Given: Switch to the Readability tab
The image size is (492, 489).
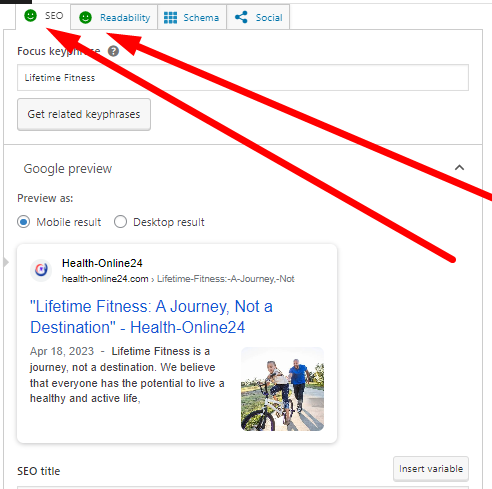Looking at the screenshot, I should (114, 17).
